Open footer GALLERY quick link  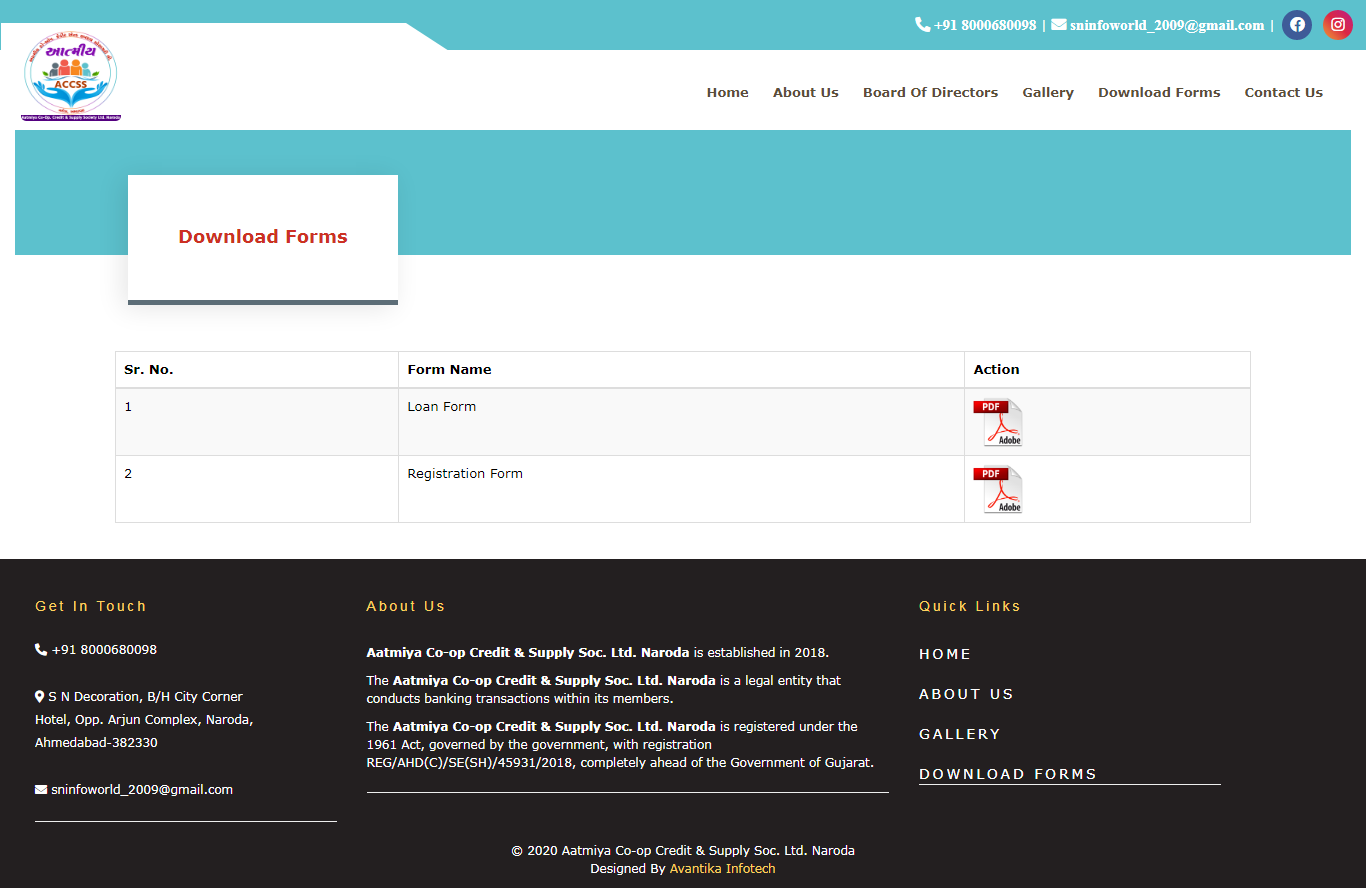coord(960,734)
